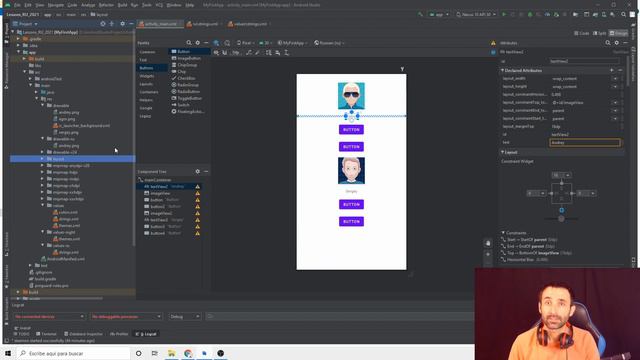Image resolution: width=640 pixels, height=360 pixels.
Task: Expand the layout folder arrow
Action: click(x=42, y=159)
